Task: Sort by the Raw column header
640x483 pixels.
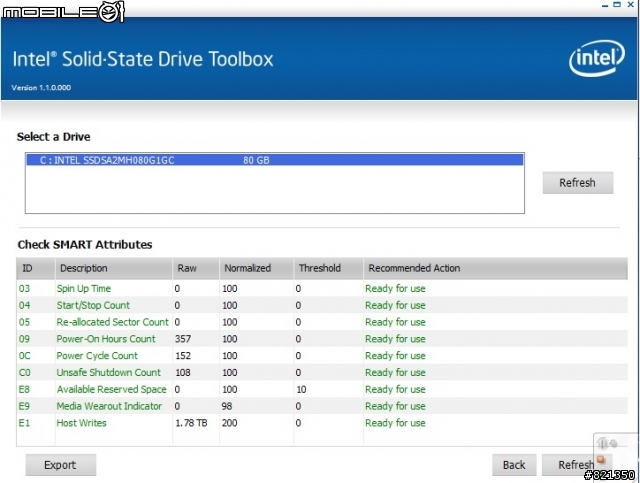Action: tap(196, 268)
